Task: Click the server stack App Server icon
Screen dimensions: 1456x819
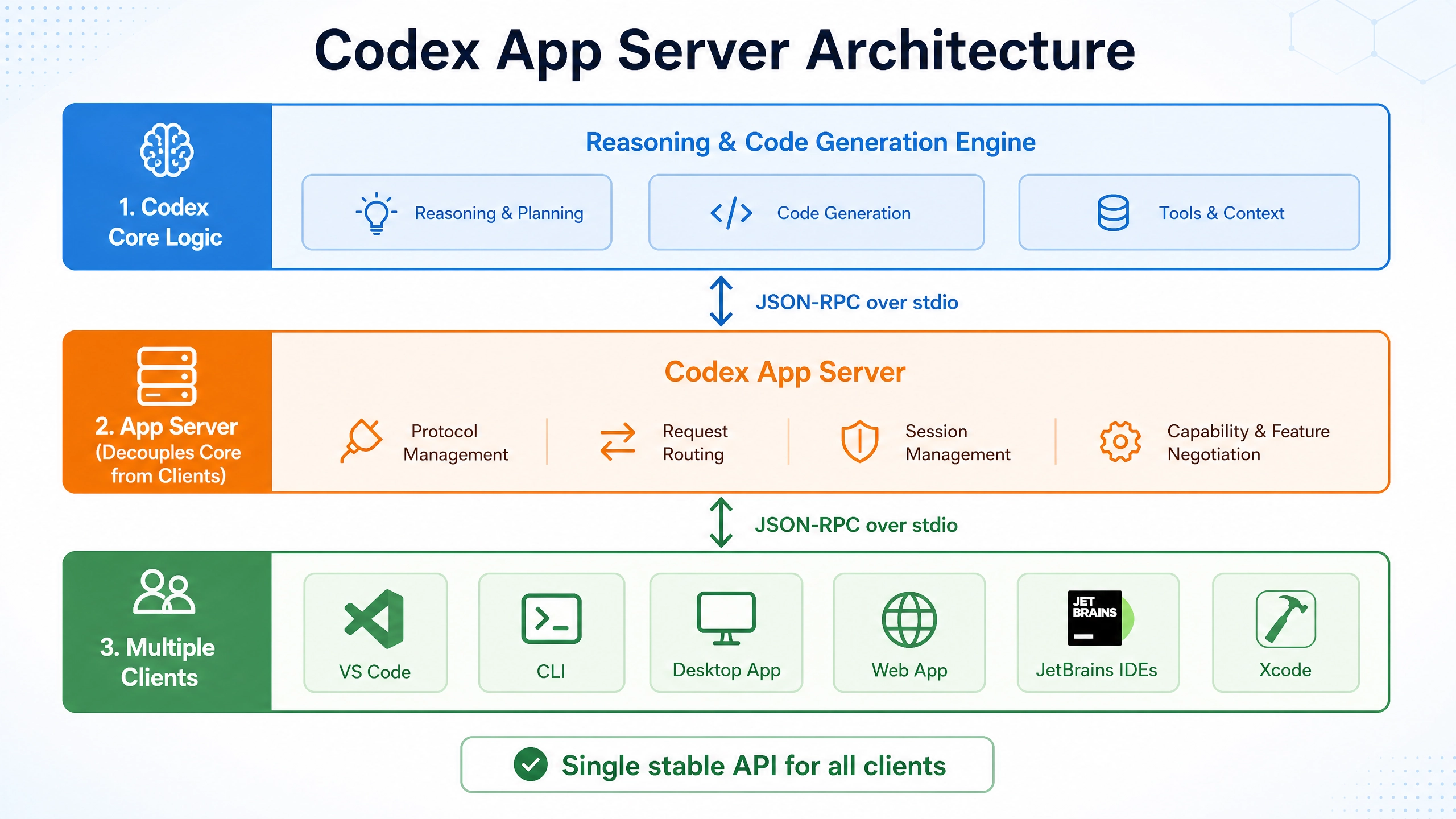Action: click(x=167, y=376)
